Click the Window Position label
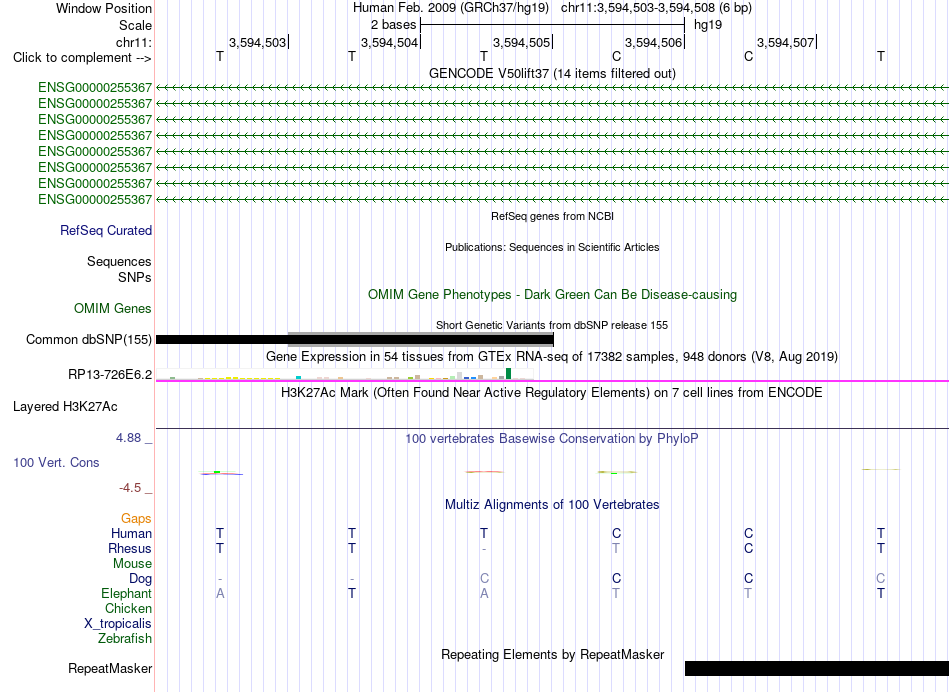This screenshot has height=692, width=950. [x=104, y=8]
